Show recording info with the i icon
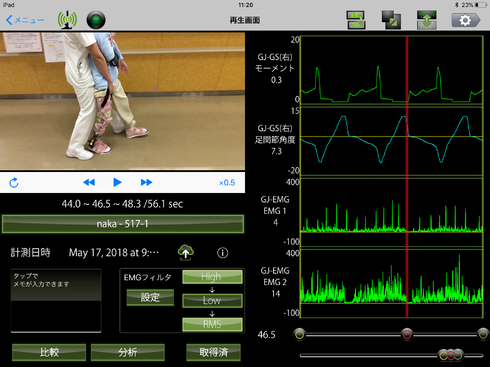 (x=223, y=253)
